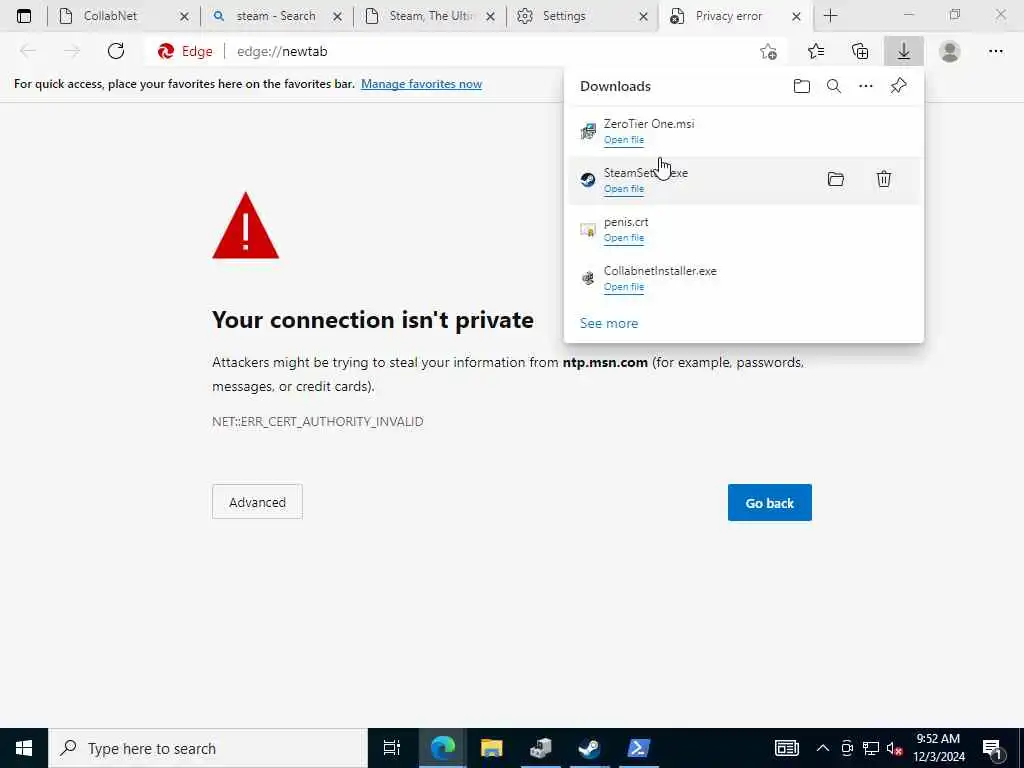Show hidden system tray icons
Screen dimensions: 1024x768
coord(823,748)
